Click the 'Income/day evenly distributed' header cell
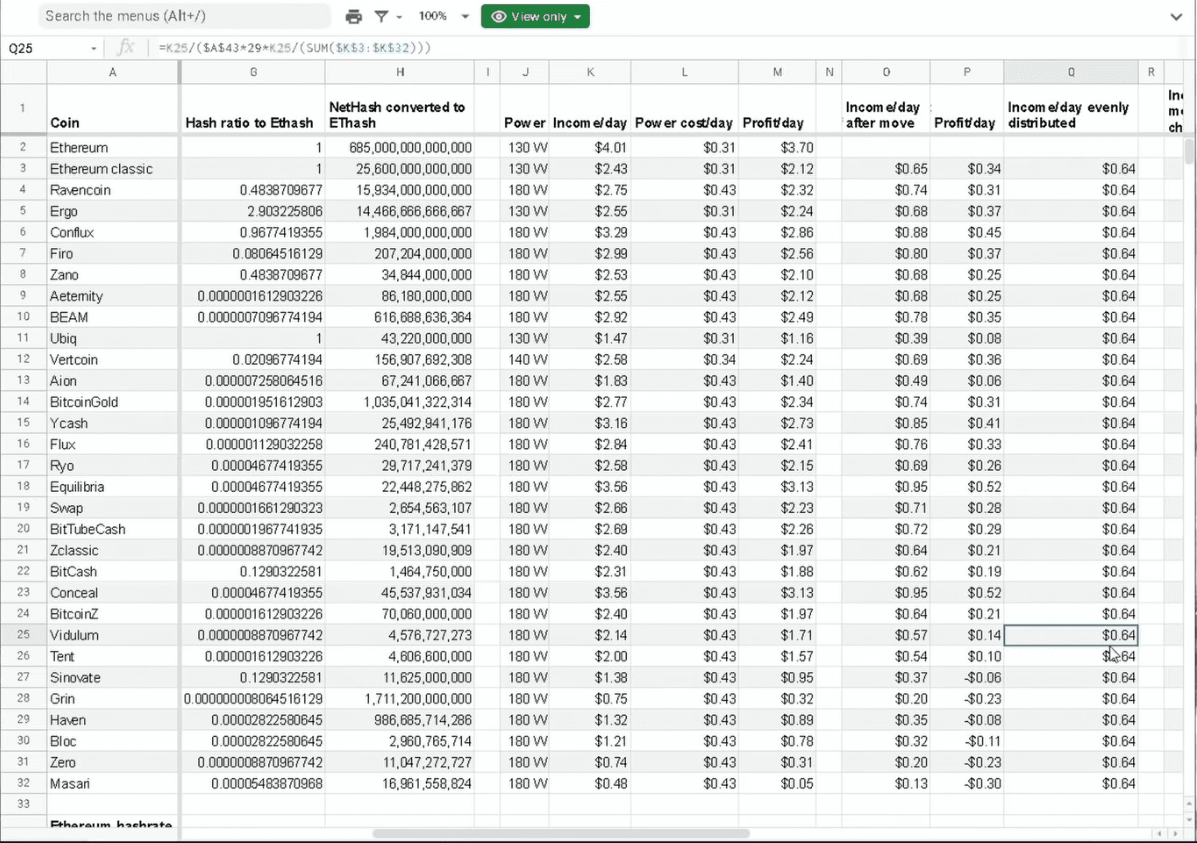 (1070, 109)
